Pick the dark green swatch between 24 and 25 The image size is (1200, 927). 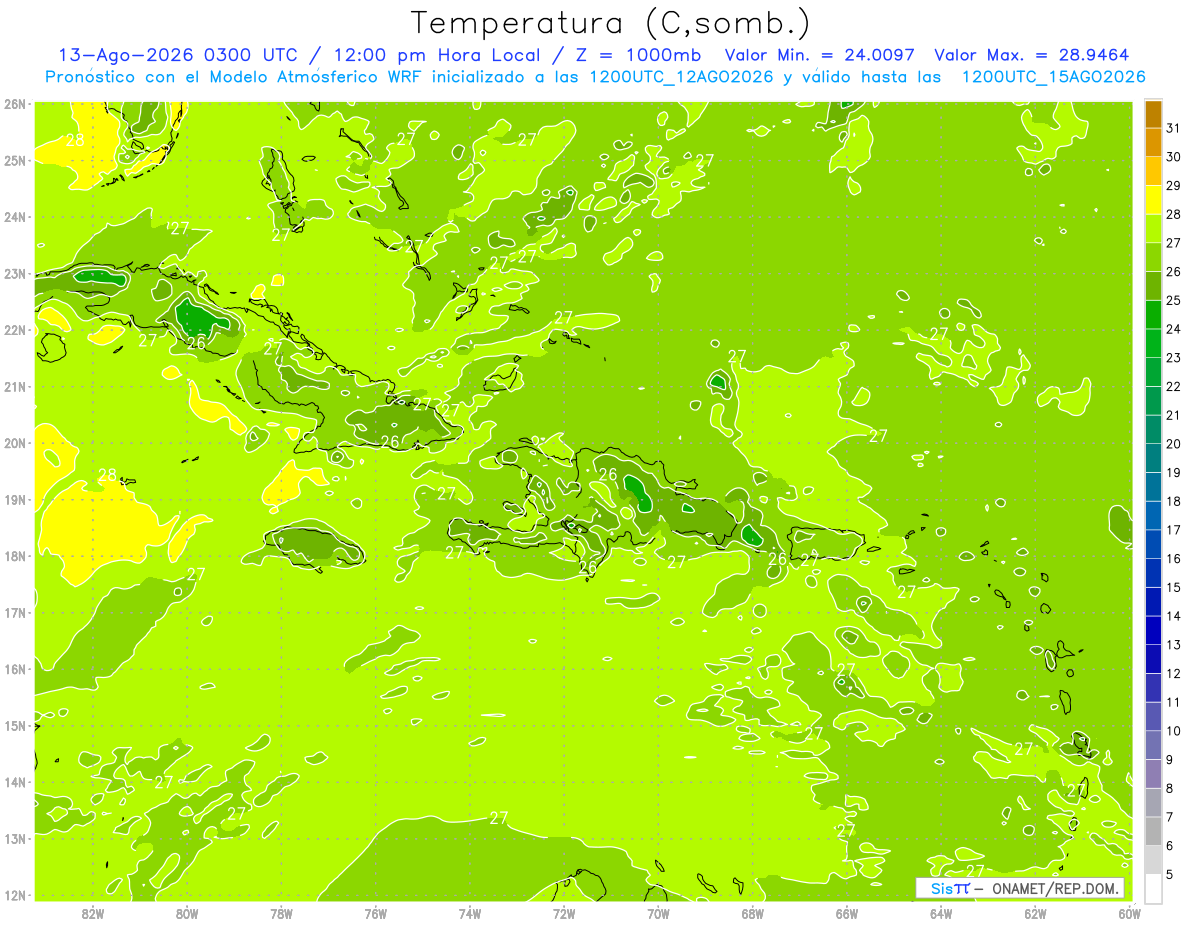[x=1153, y=314]
